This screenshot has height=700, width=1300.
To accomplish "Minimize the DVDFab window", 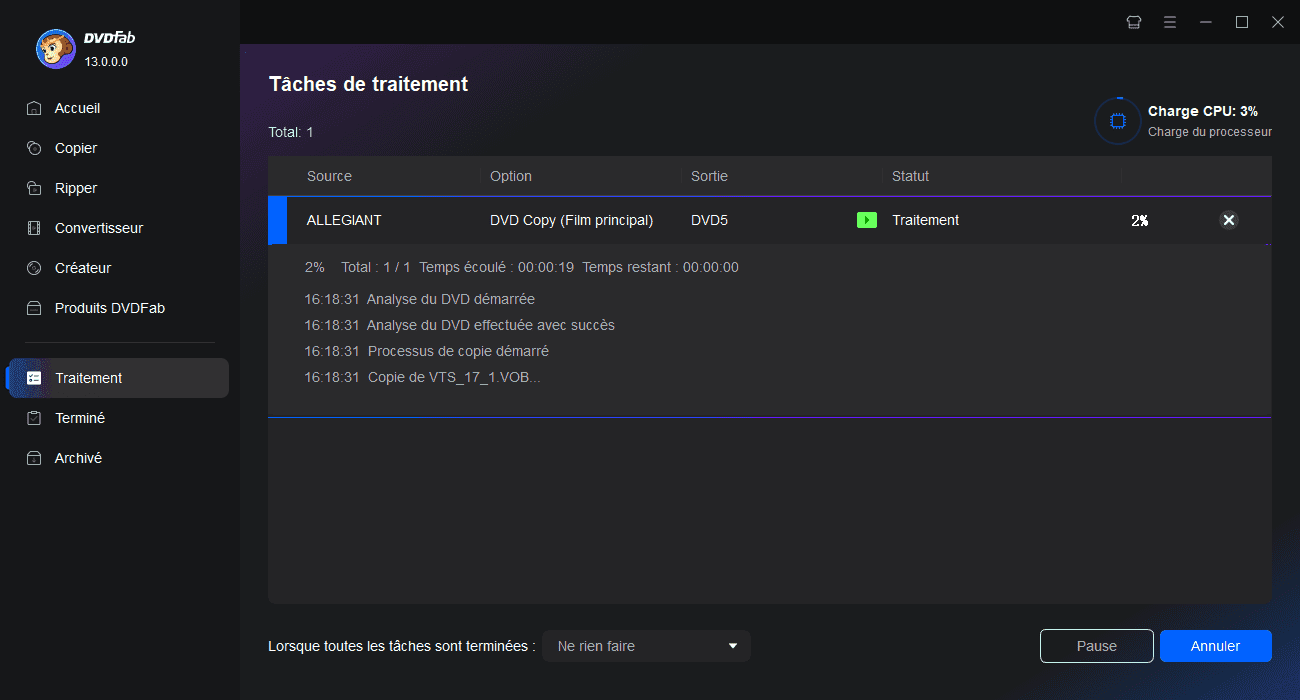I will tap(1206, 22).
